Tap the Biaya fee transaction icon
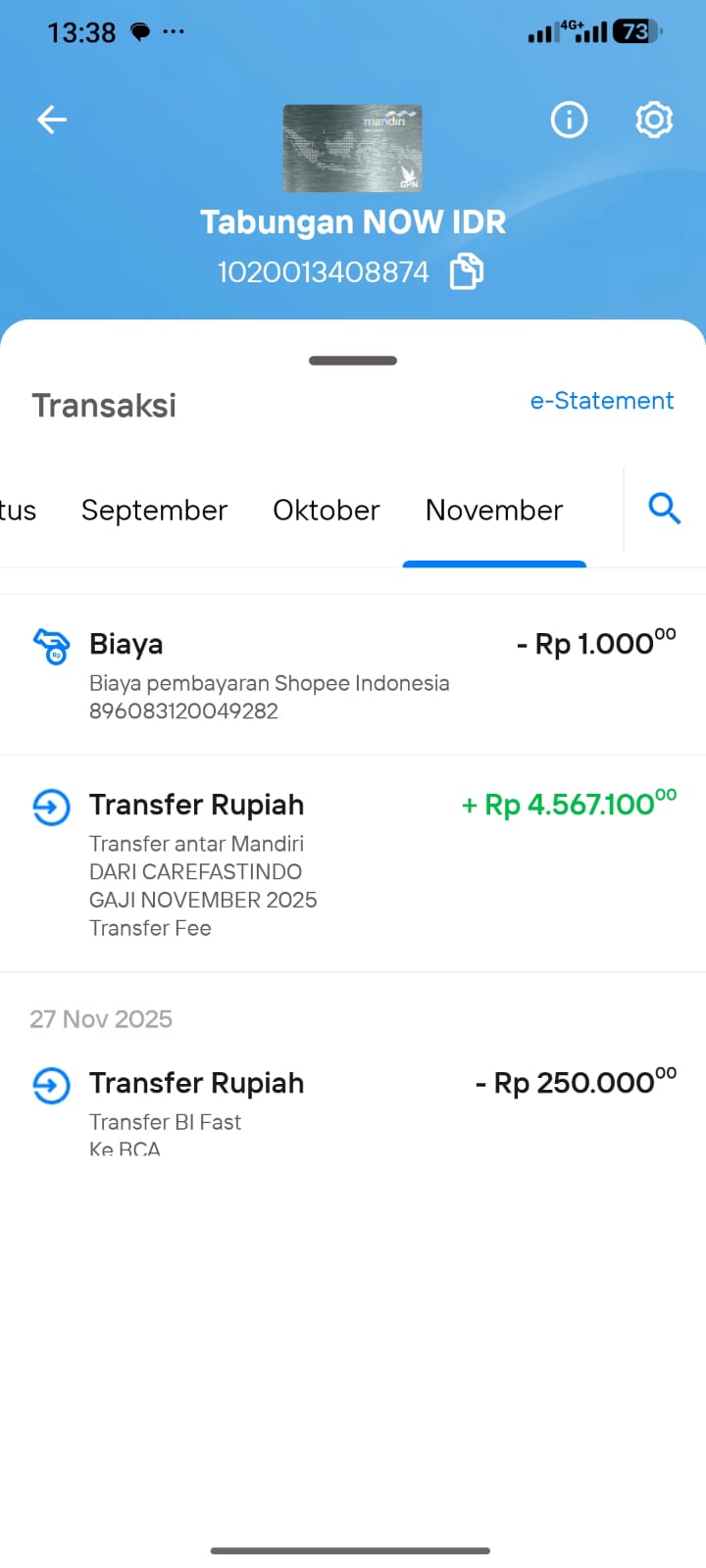The image size is (706, 1568). pos(52,647)
